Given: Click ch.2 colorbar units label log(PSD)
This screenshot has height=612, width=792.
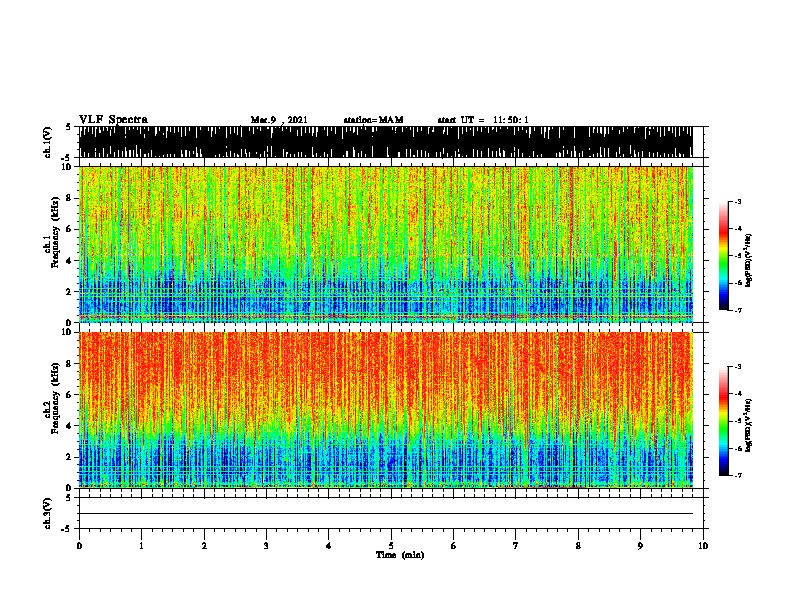Looking at the screenshot, I should pos(748,425).
